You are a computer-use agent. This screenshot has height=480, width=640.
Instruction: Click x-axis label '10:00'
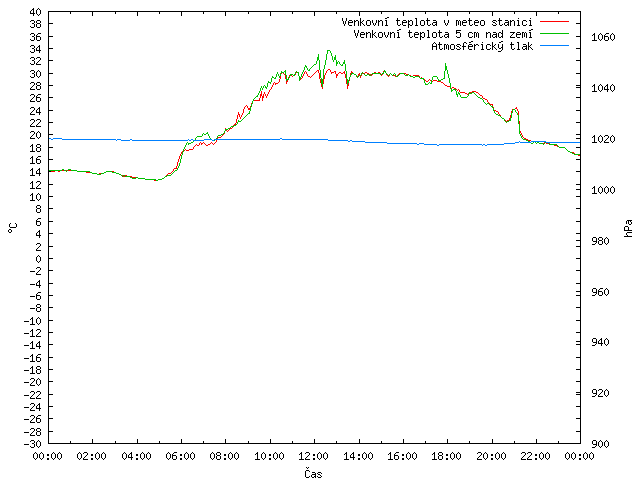click(x=269, y=456)
